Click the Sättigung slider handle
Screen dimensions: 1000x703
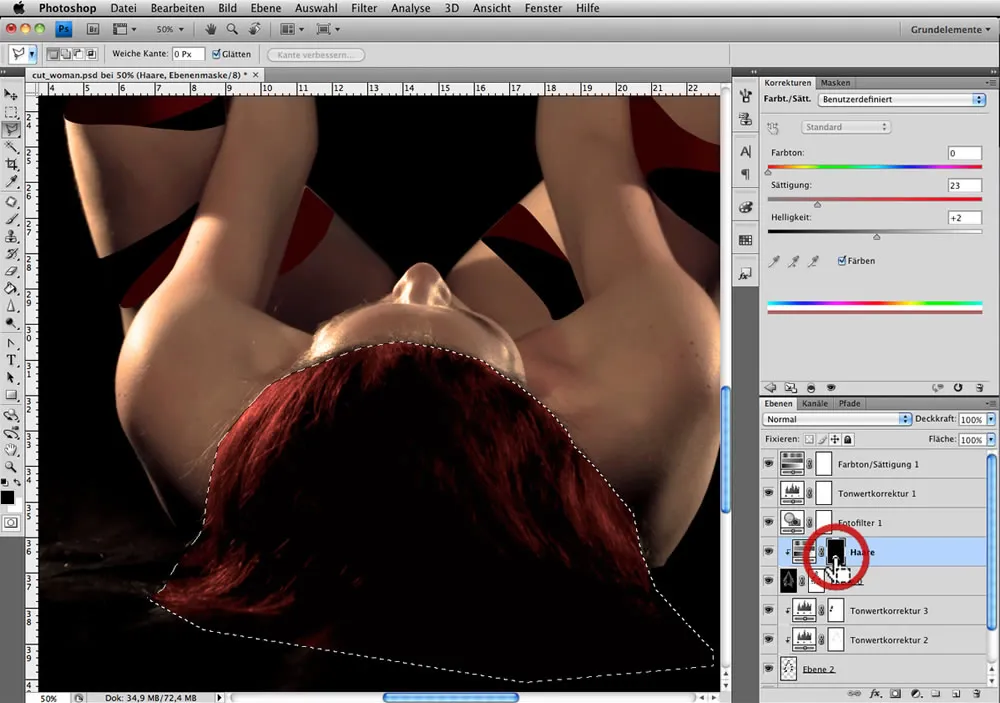pyautogui.click(x=818, y=204)
